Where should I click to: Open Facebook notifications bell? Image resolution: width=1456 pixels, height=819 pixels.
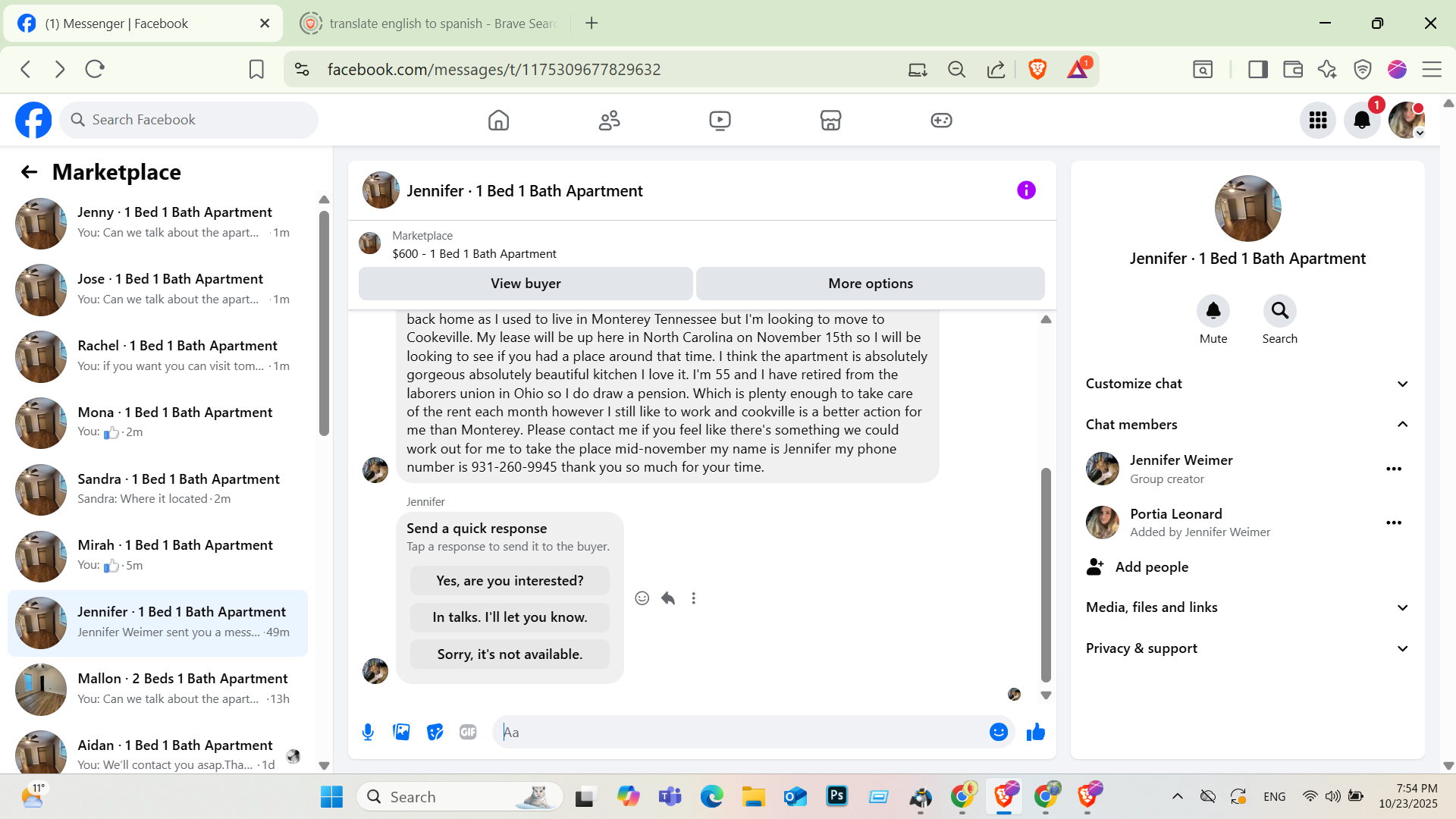coord(1362,120)
